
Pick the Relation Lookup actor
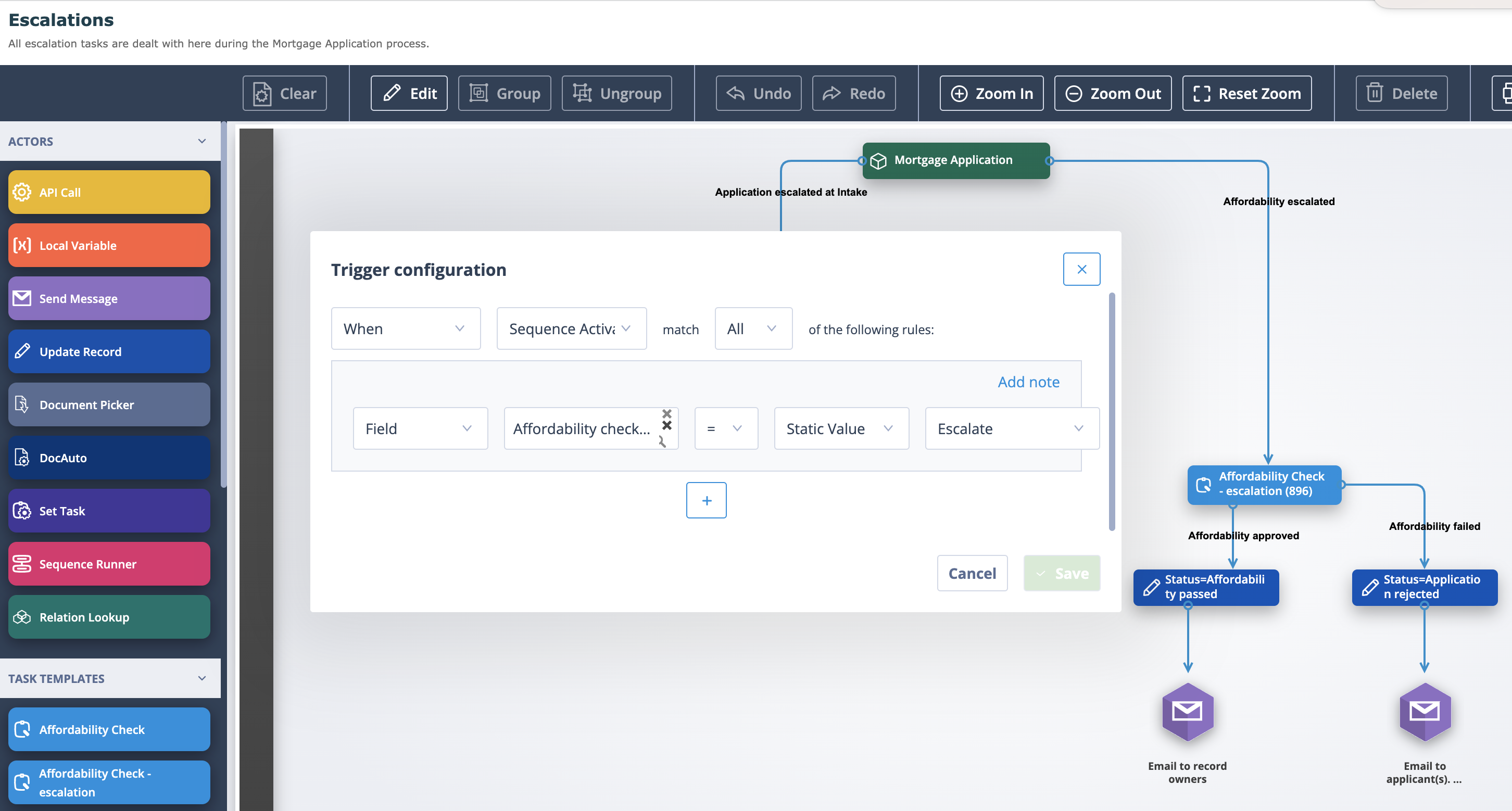click(109, 617)
